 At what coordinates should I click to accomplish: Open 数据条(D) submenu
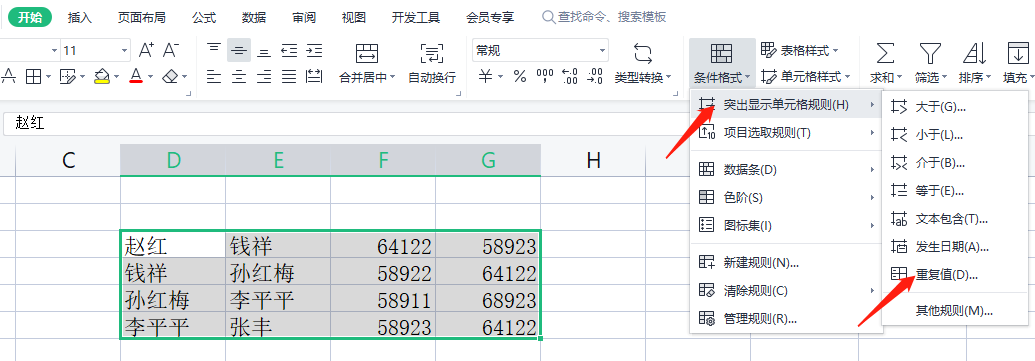click(x=785, y=170)
